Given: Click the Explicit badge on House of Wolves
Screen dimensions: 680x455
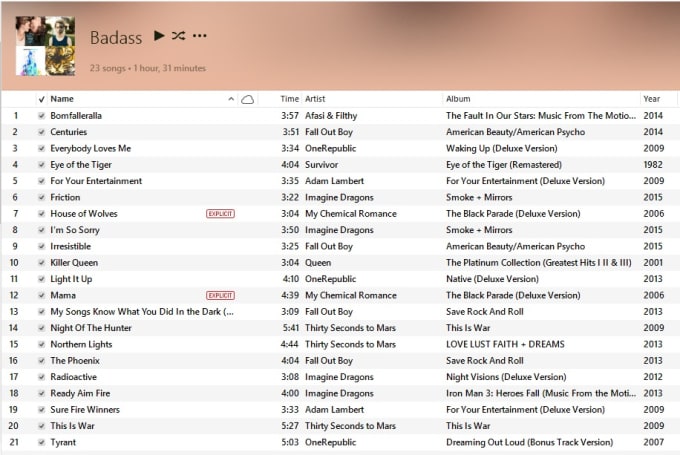Looking at the screenshot, I should (220, 214).
